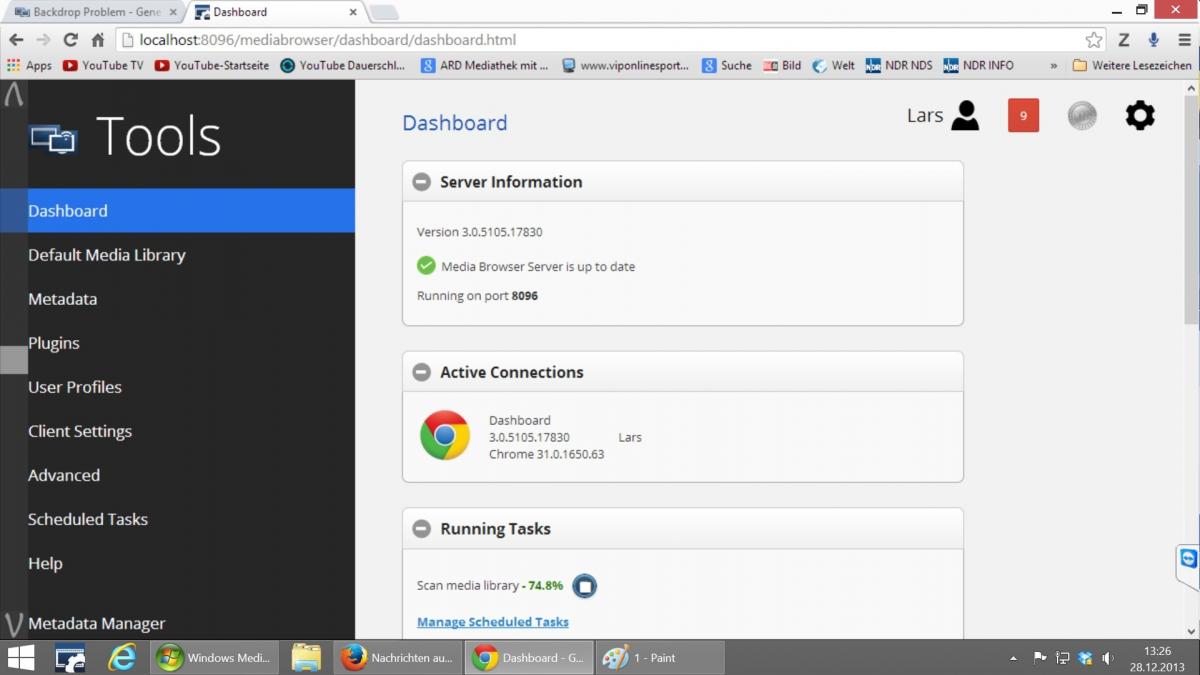Click the sidebar scroll down caret
1200x675 pixels.
[13, 626]
